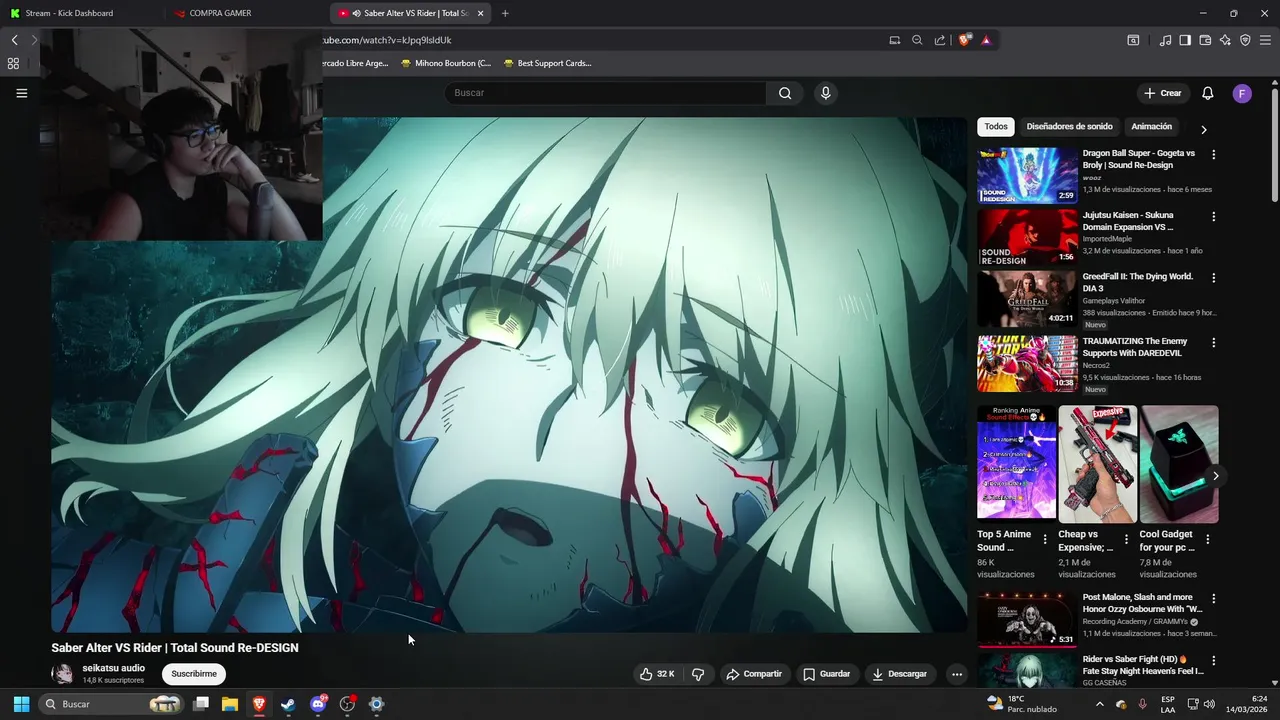Open Mihono Bourbon bookmark

coord(445,63)
